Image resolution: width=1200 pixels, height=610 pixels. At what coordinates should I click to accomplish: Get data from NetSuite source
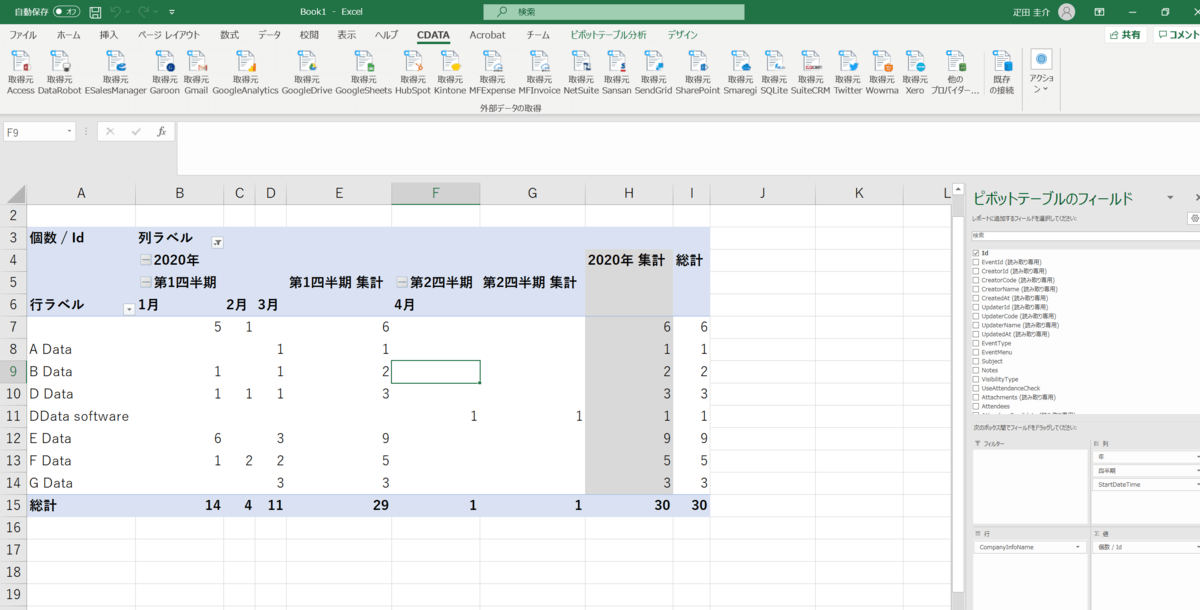click(581, 73)
